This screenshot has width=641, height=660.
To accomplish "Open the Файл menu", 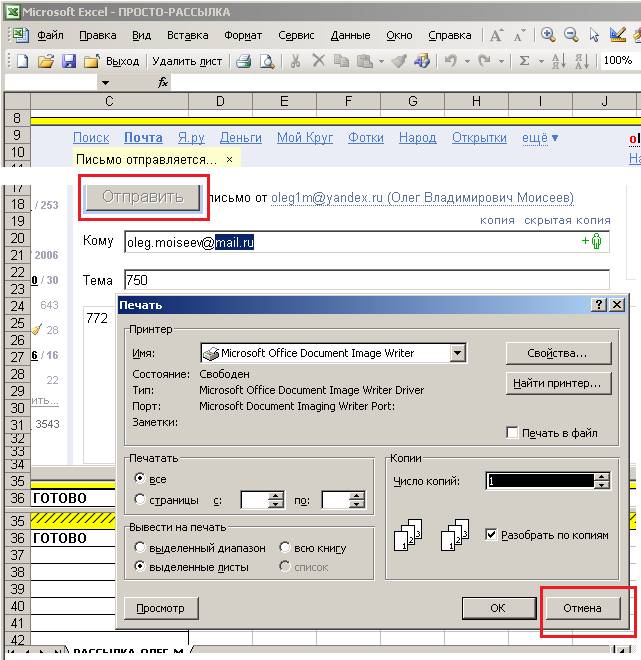I will [50, 35].
